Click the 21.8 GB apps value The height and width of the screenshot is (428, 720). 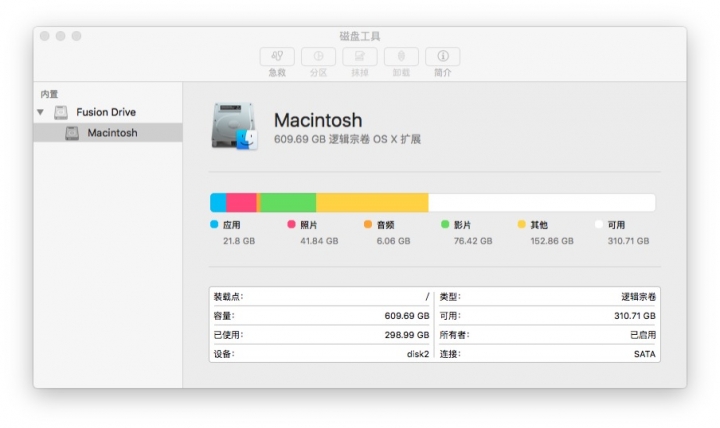click(x=239, y=241)
